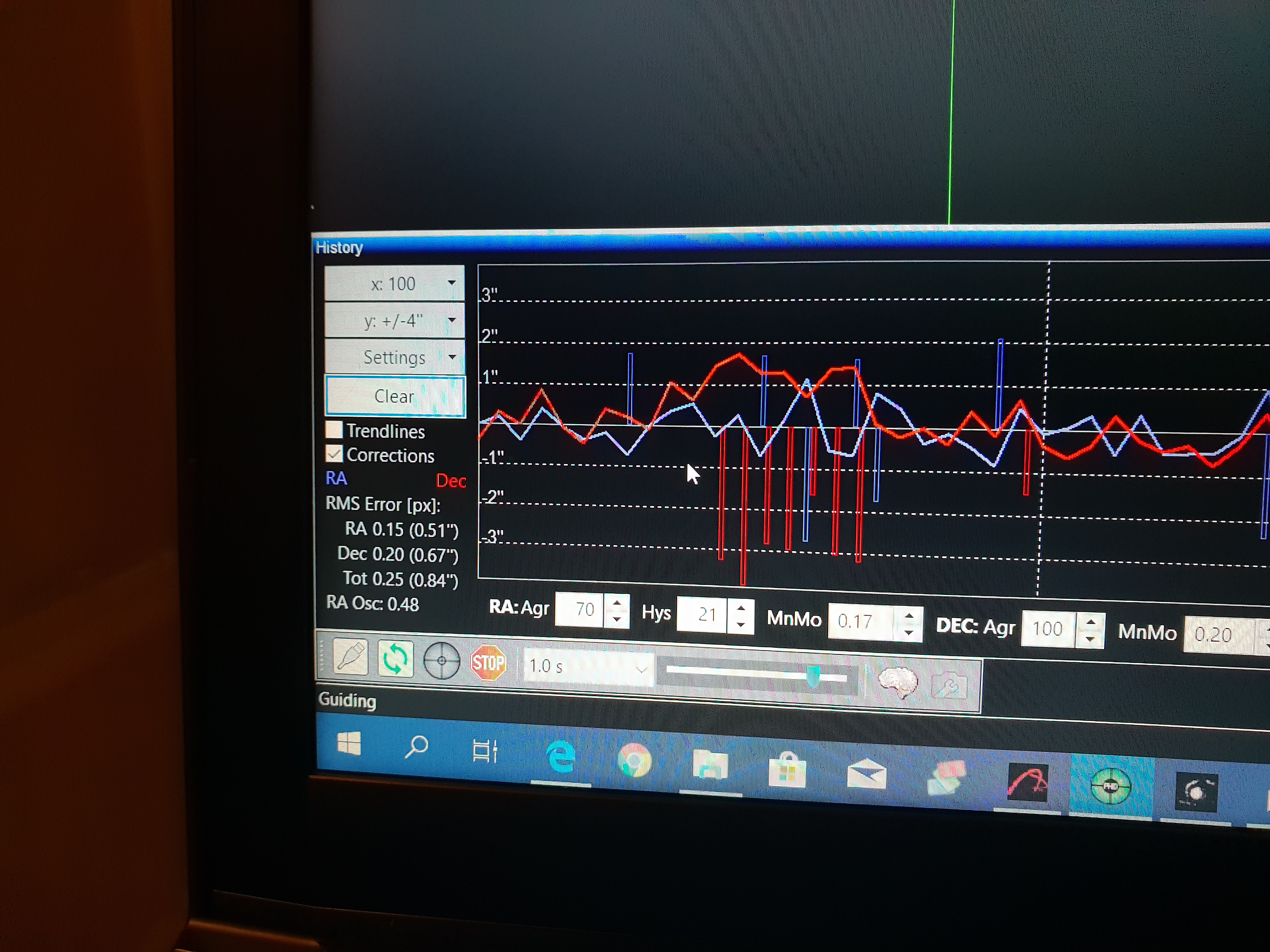This screenshot has width=1270, height=952.
Task: Click the DEC Agr 100 field
Action: pos(1047,629)
